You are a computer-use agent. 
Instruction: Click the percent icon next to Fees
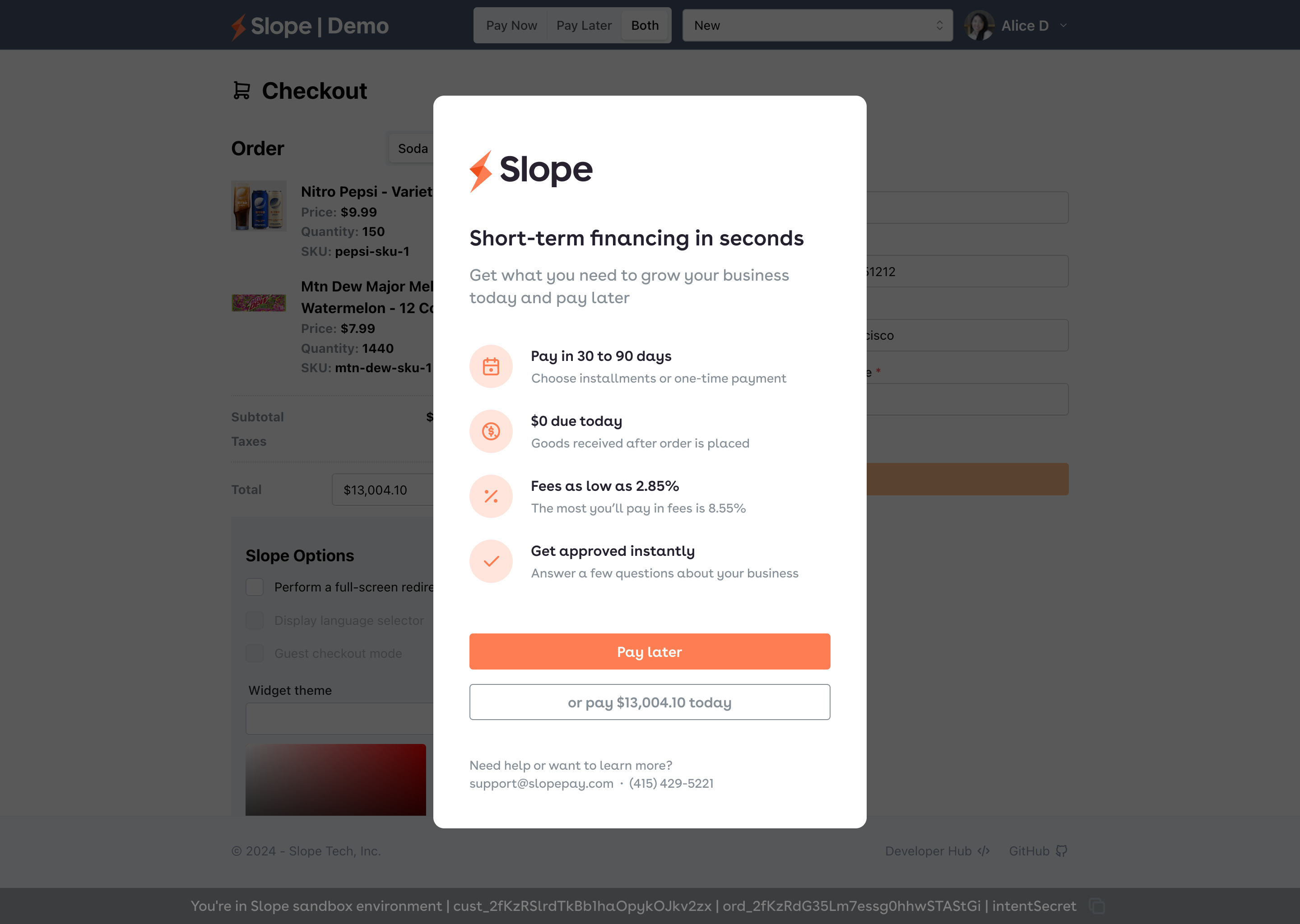point(491,496)
